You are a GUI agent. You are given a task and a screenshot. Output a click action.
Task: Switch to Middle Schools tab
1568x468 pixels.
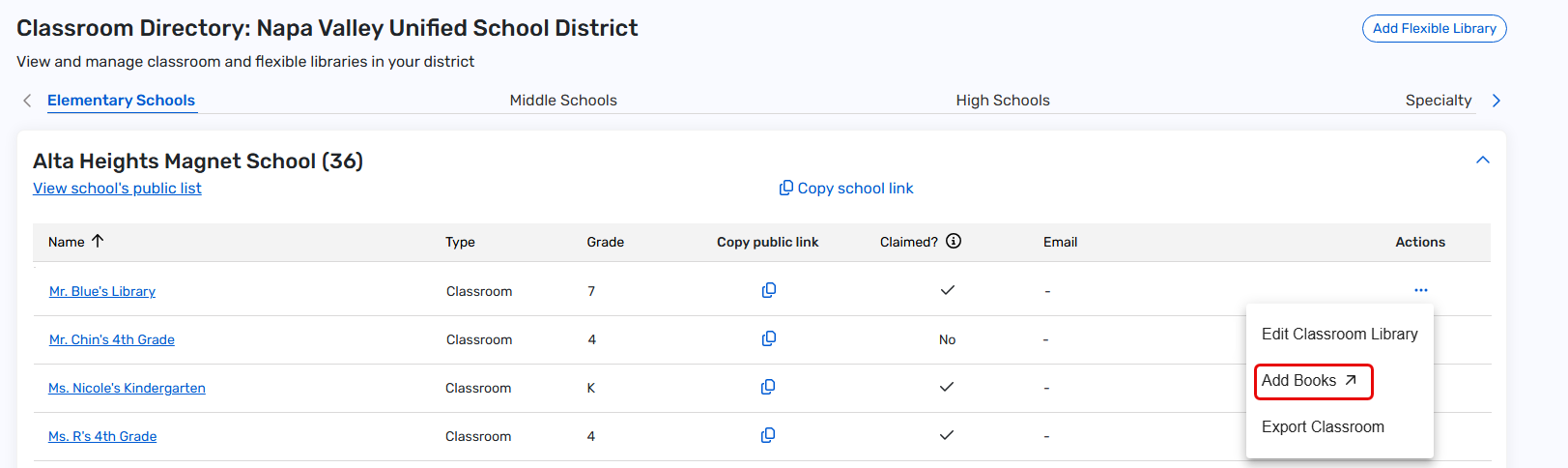click(563, 100)
